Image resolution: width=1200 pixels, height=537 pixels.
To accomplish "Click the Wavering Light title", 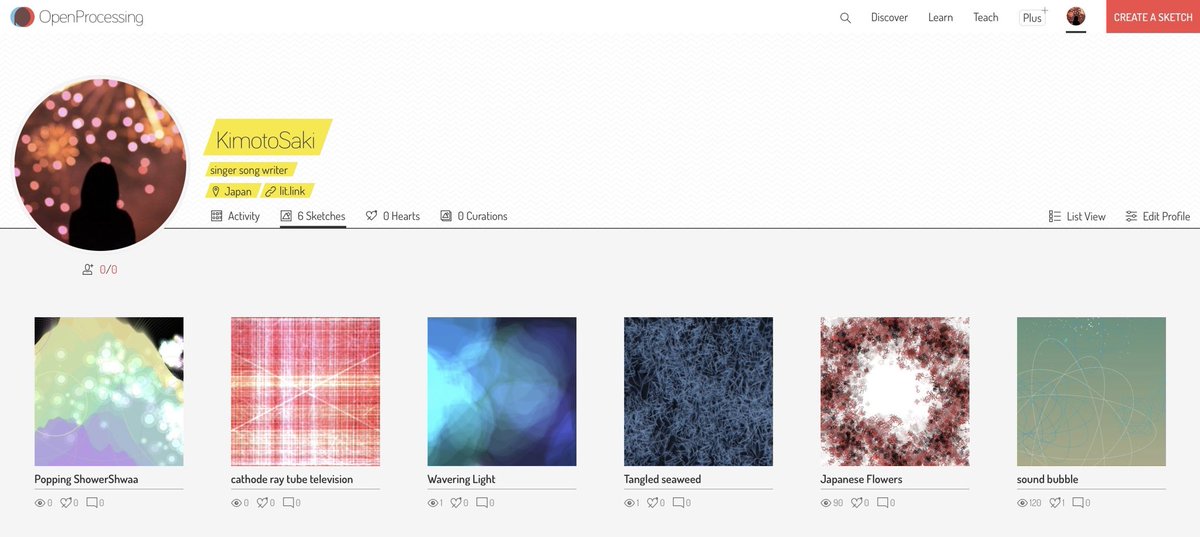I will (x=461, y=479).
